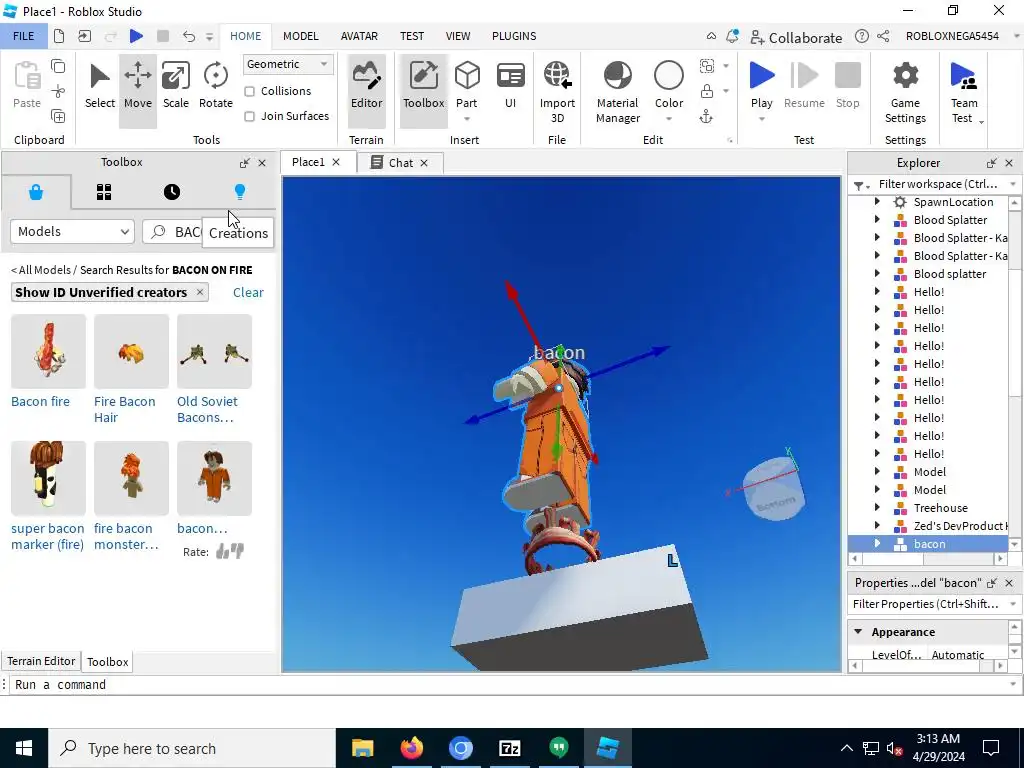Viewport: 1024px width, 768px height.
Task: Click the command bar input
Action: (509, 684)
